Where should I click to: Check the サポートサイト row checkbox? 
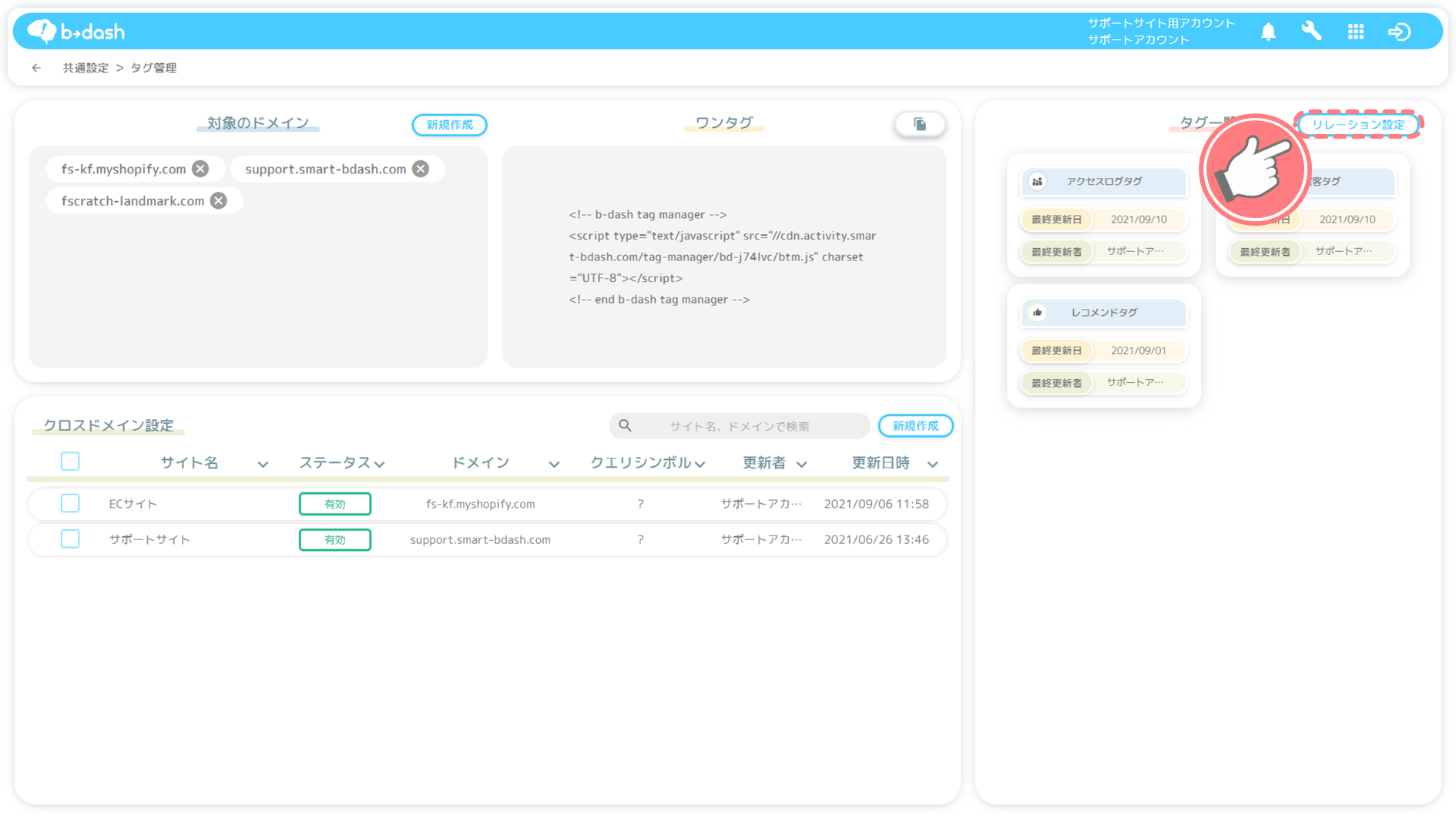coord(70,539)
